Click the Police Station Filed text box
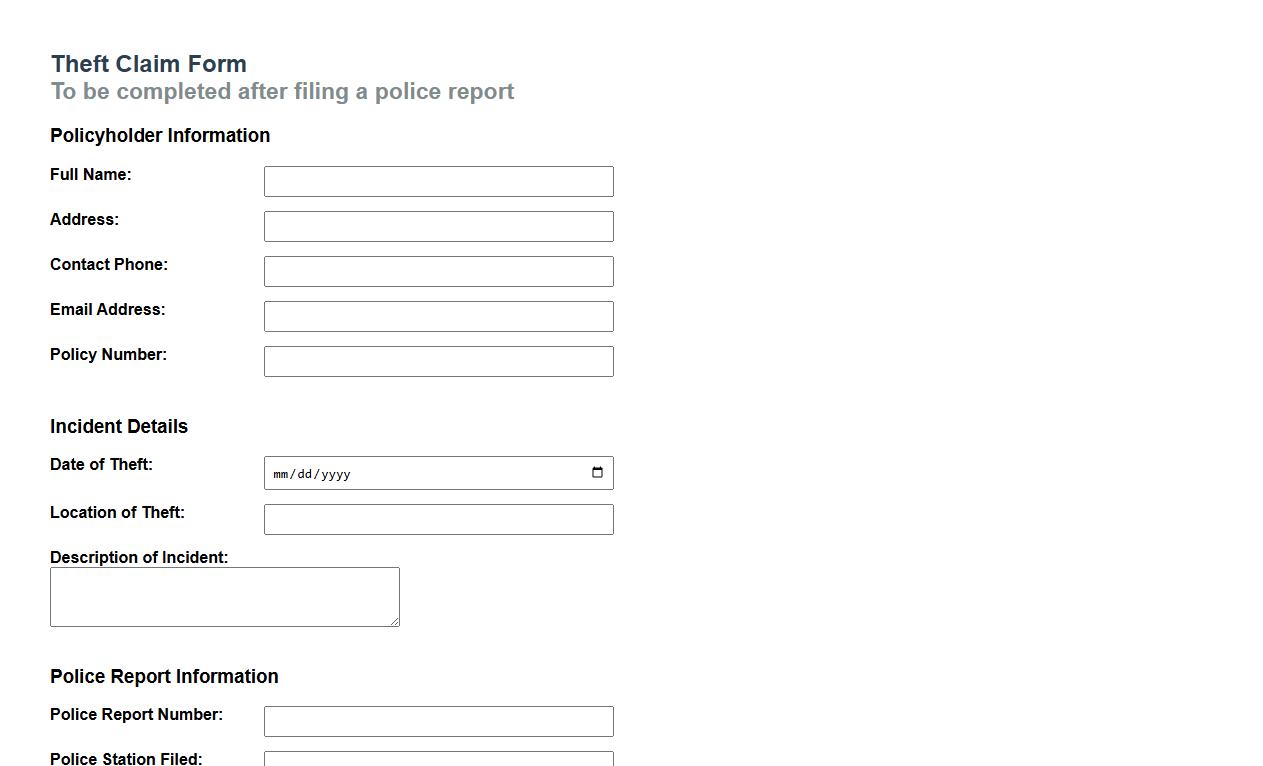 pos(438,759)
